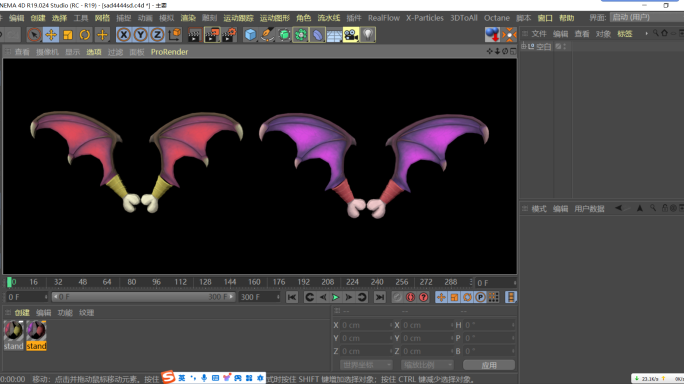Toggle the Y axis lock
This screenshot has width=684, height=384.
140,35
